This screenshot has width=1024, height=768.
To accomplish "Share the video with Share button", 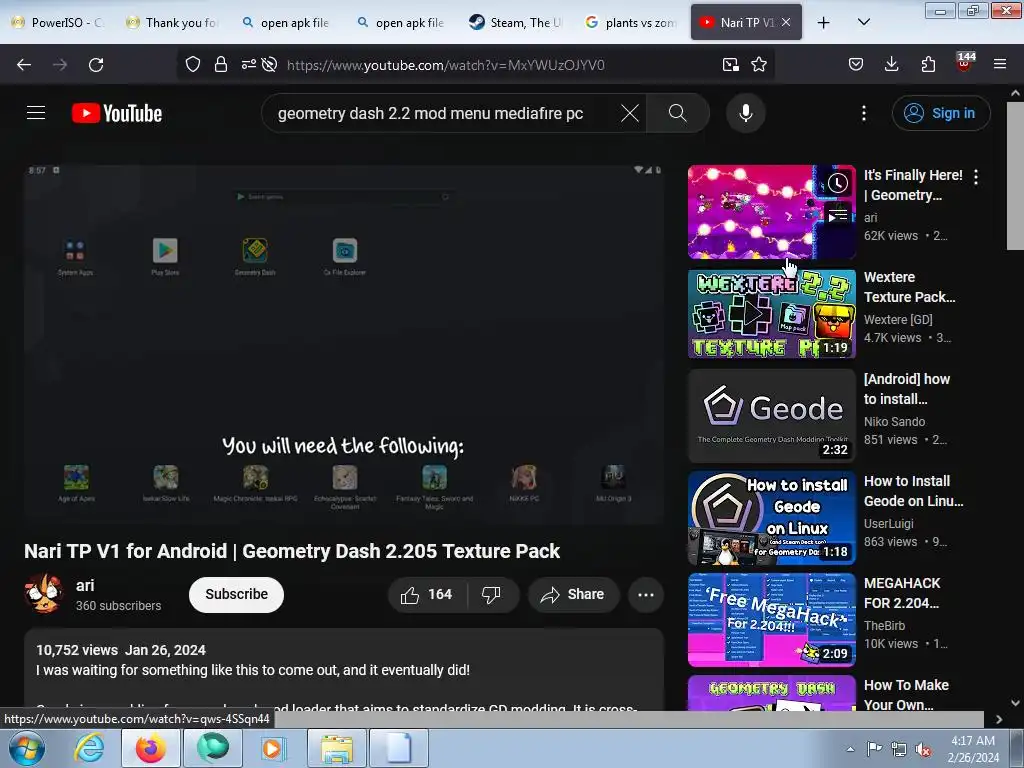I will click(573, 594).
